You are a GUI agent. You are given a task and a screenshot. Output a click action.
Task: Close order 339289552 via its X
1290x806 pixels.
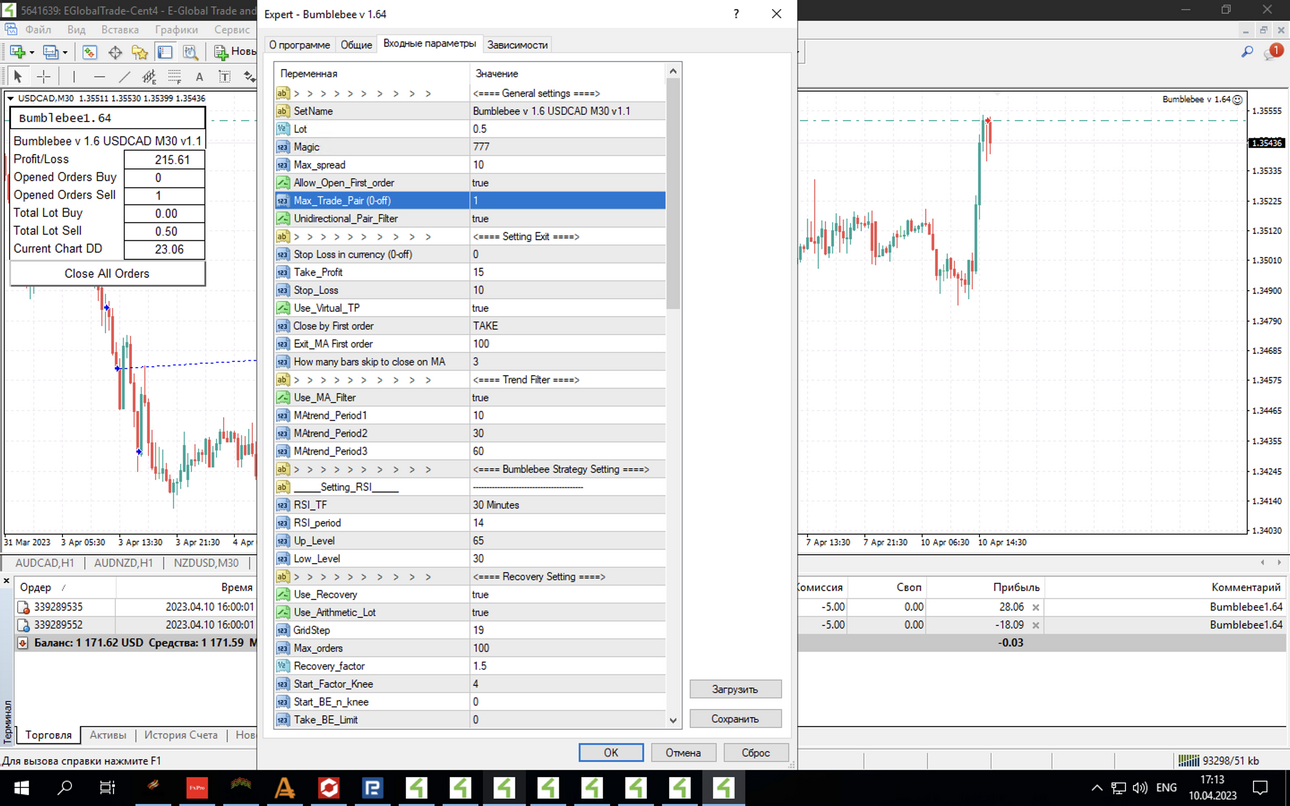point(1035,625)
